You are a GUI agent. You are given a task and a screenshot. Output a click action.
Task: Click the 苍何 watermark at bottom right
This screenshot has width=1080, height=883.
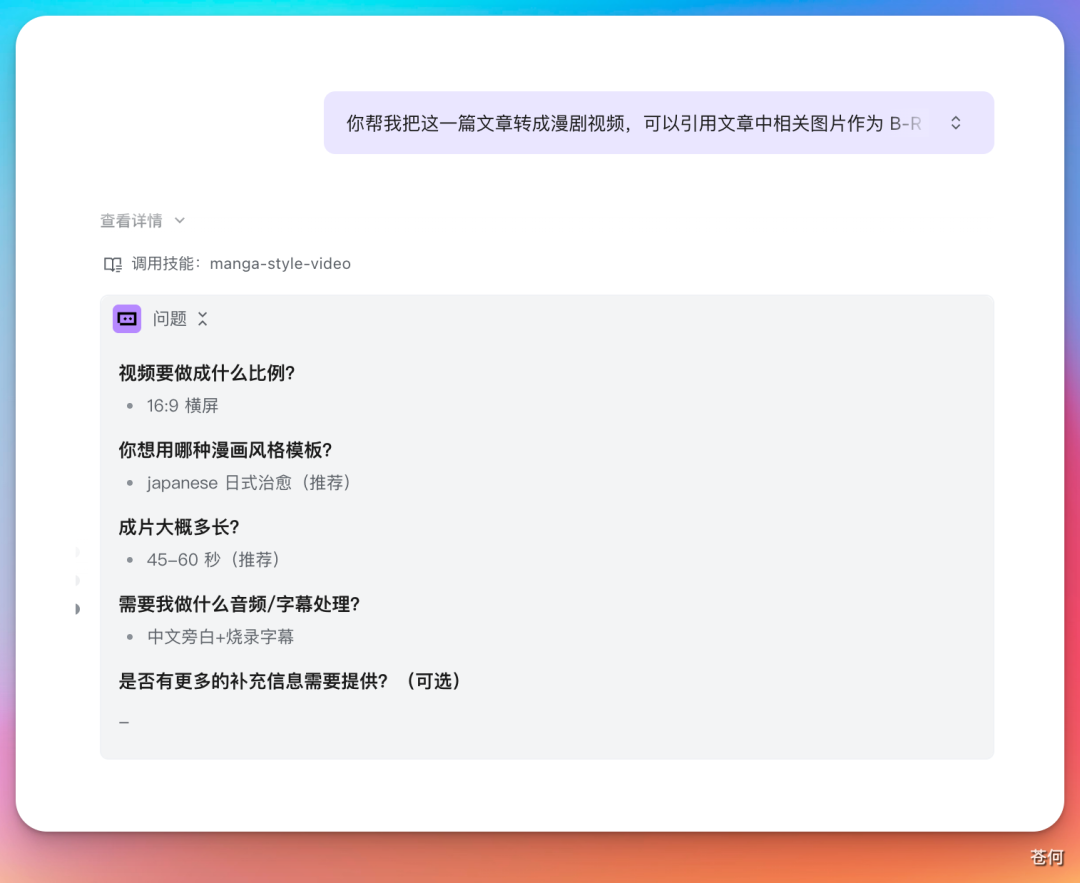(x=1046, y=858)
